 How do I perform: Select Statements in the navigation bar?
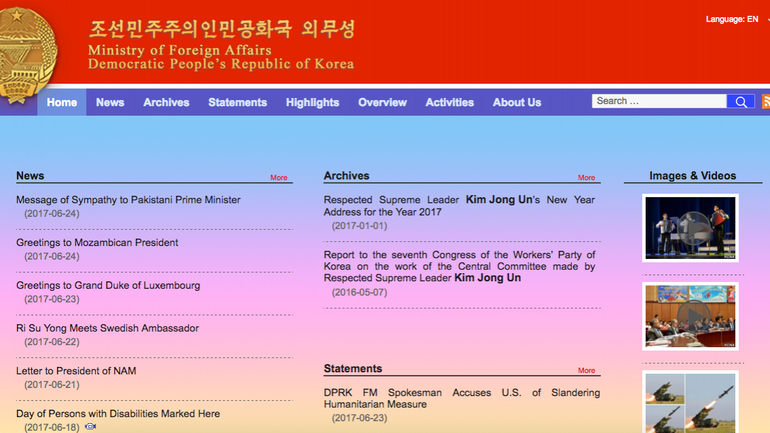[237, 102]
